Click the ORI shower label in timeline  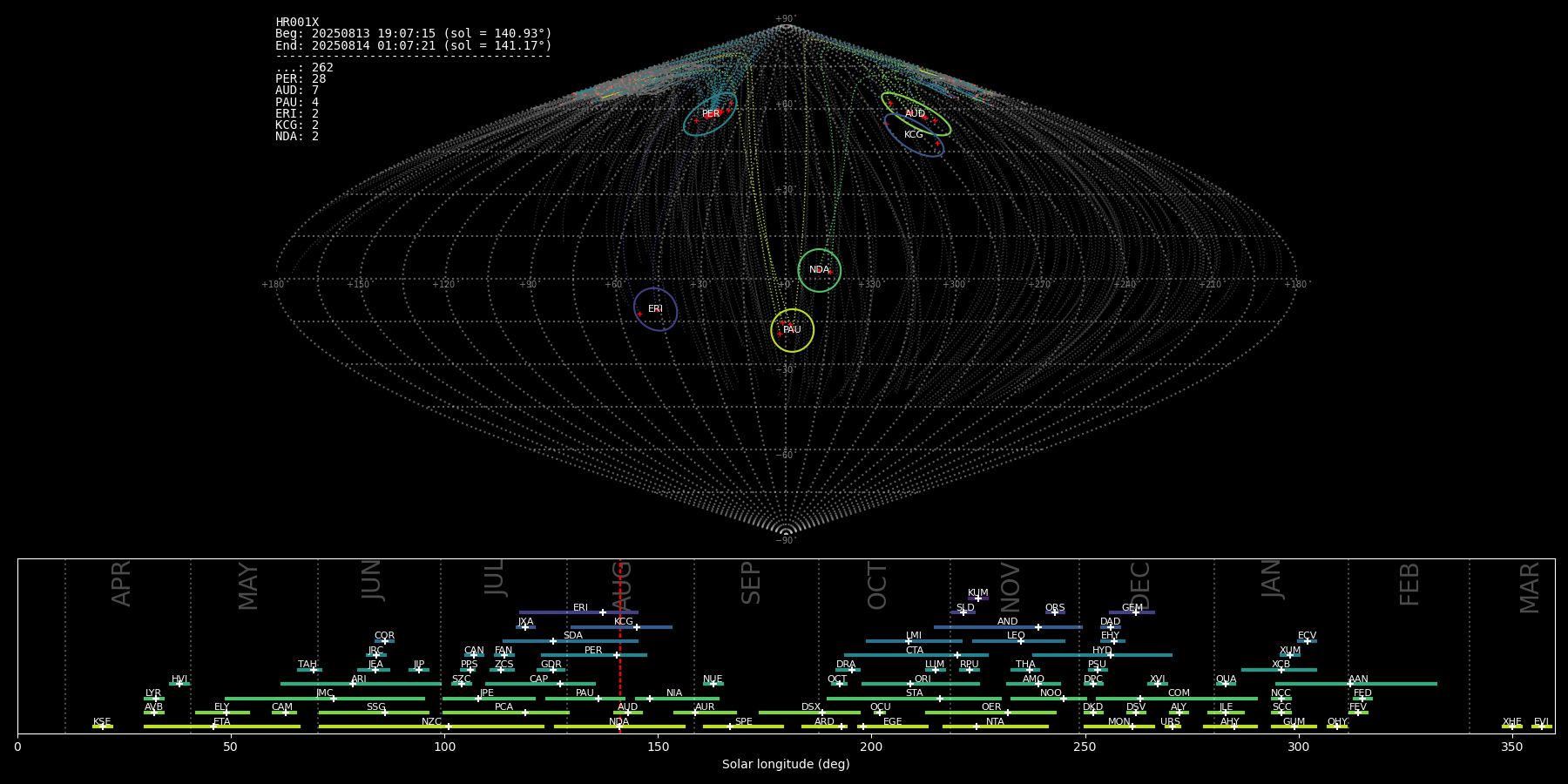tap(923, 679)
